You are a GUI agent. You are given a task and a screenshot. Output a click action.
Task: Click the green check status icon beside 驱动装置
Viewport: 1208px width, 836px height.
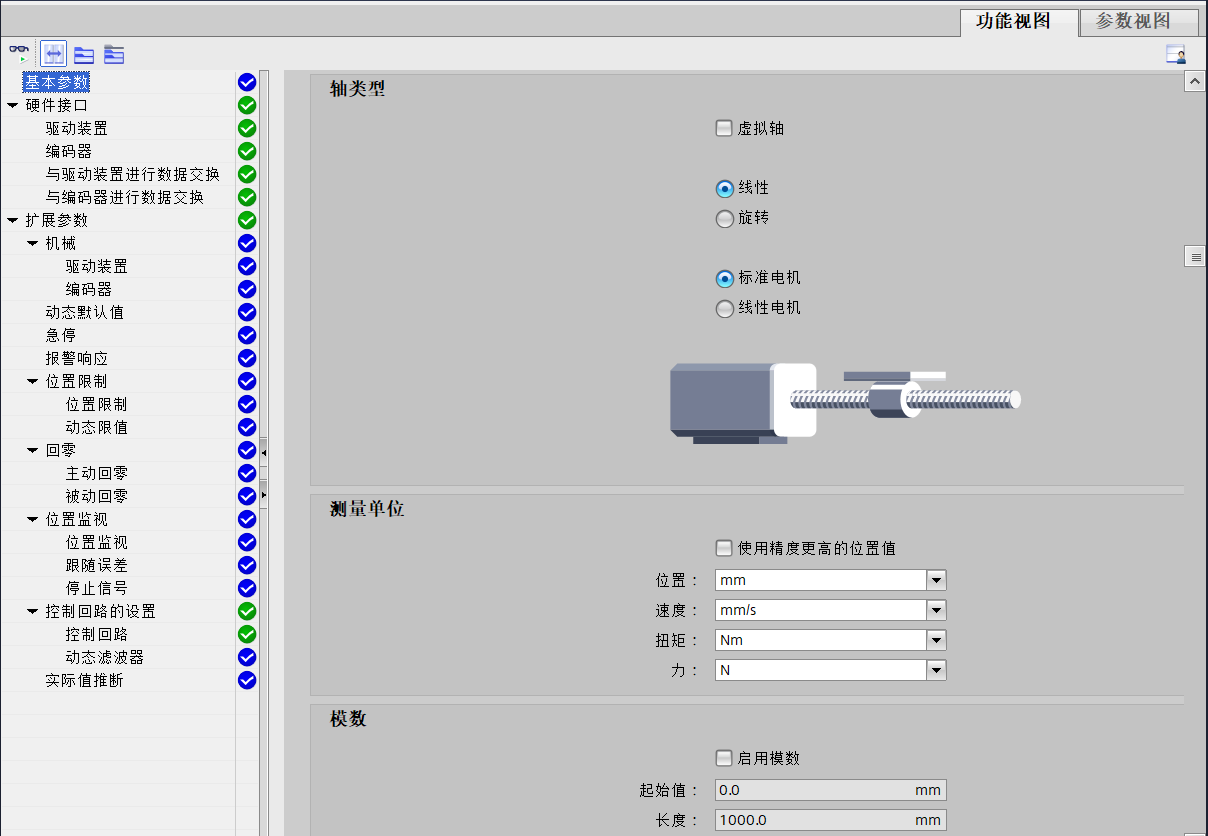point(246,128)
